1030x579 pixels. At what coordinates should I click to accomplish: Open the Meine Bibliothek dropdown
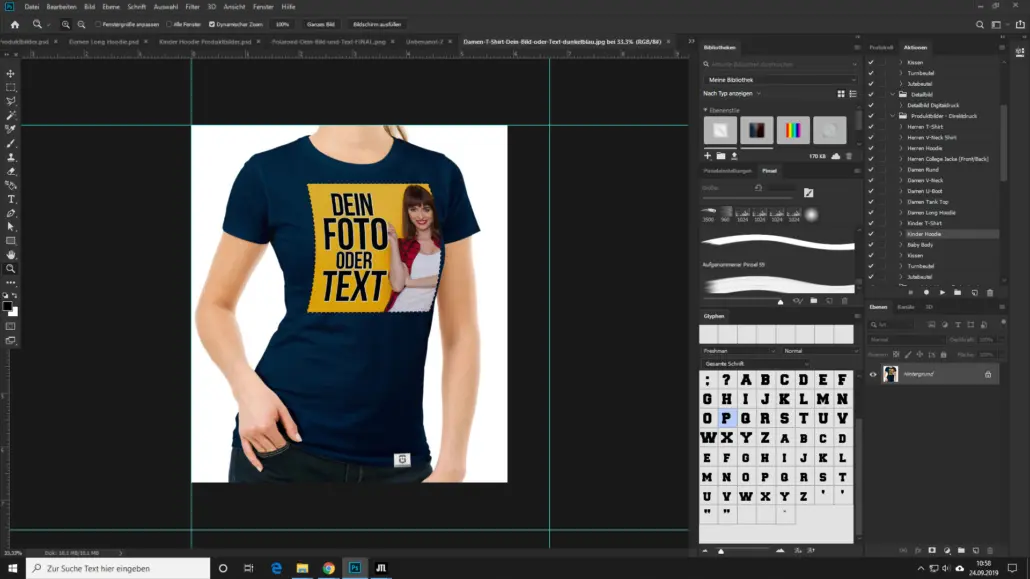(780, 79)
